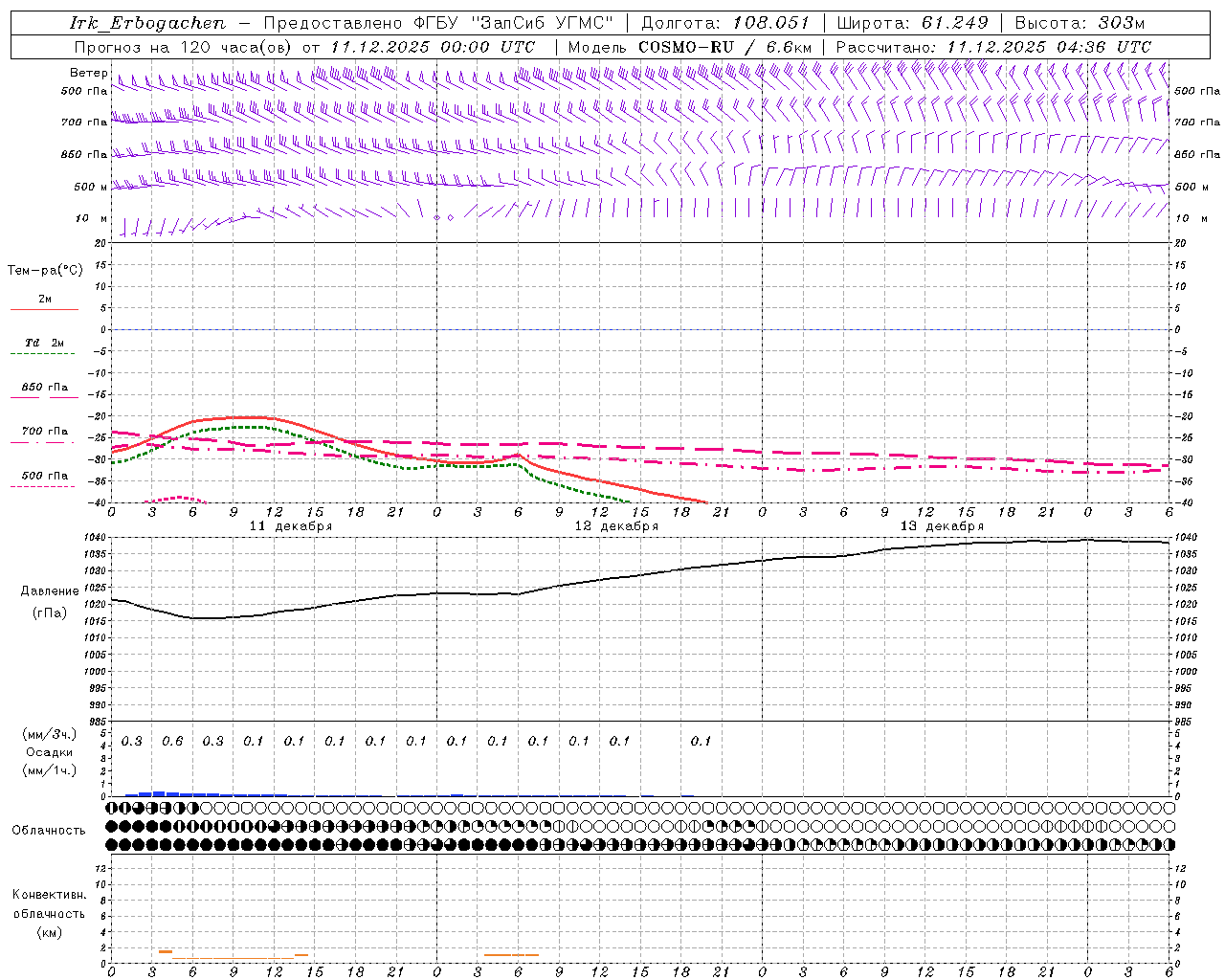Click the 12 декабря date label
The image size is (1225, 980).
pos(615,526)
